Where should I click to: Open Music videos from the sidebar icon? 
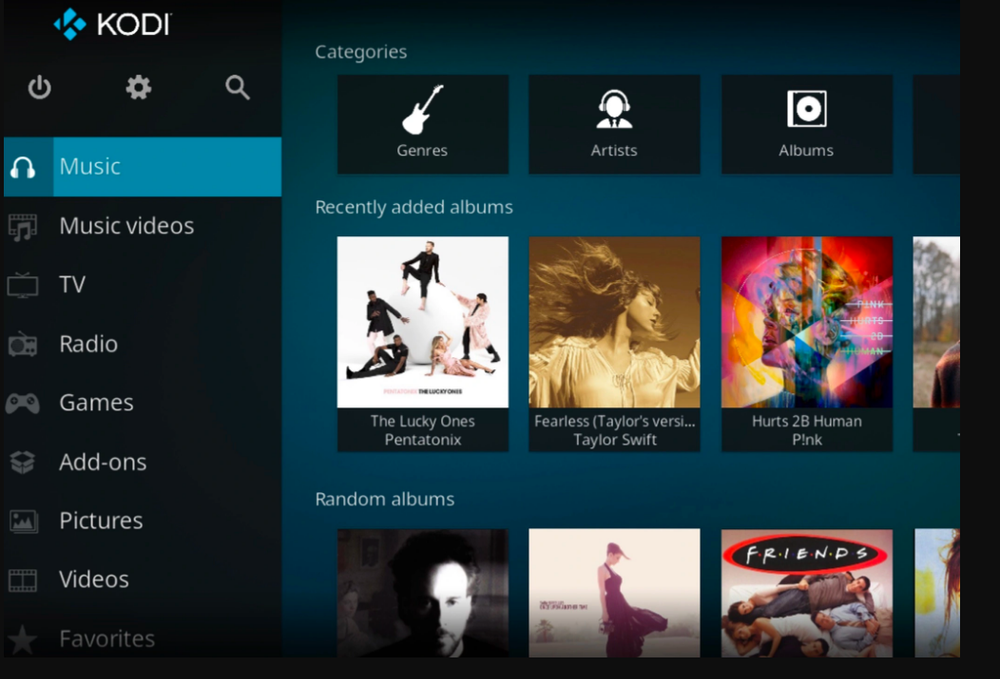coord(24,225)
